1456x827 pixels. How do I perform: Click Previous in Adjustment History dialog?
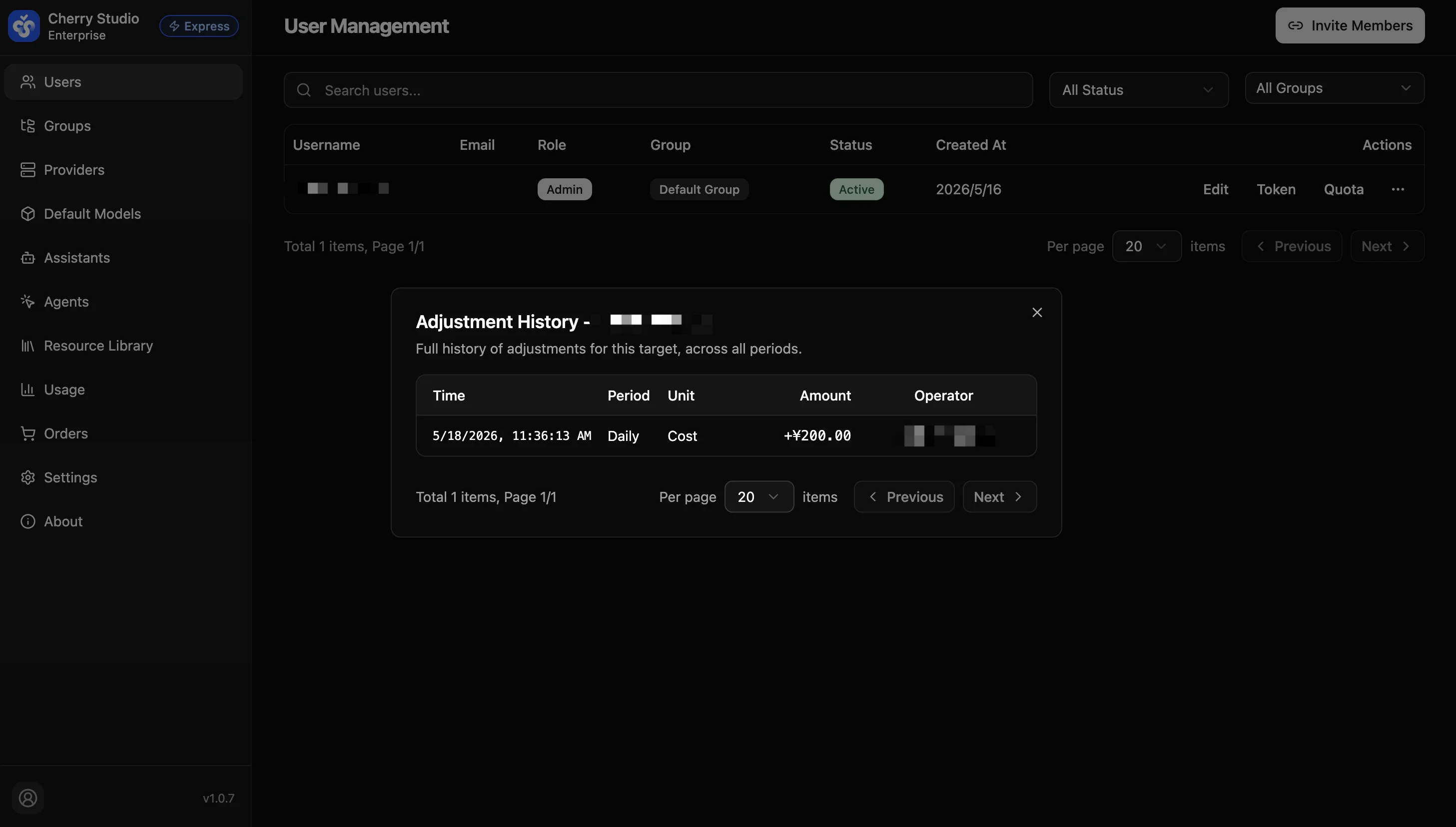click(903, 496)
